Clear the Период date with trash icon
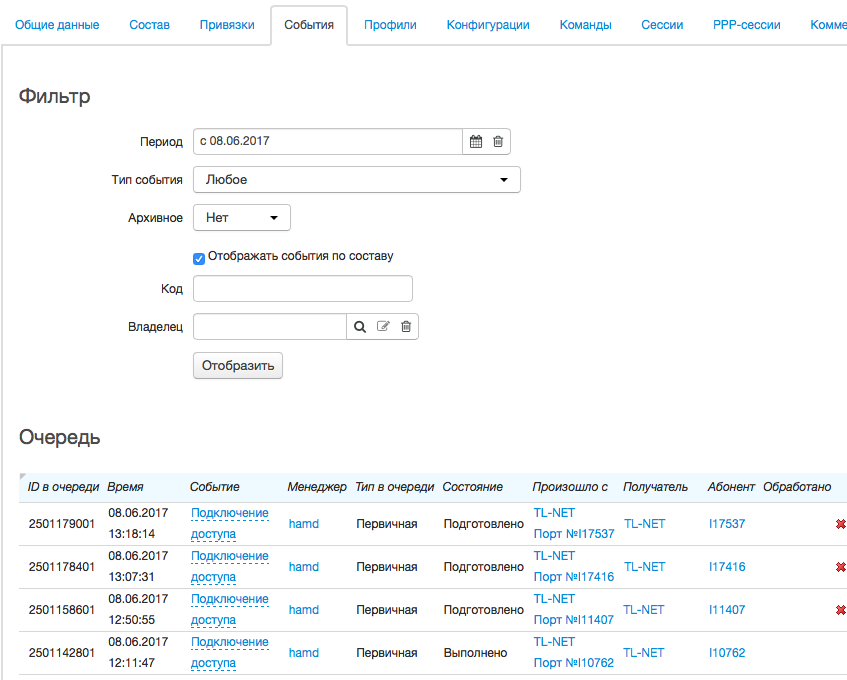The width and height of the screenshot is (847, 680). [x=498, y=142]
